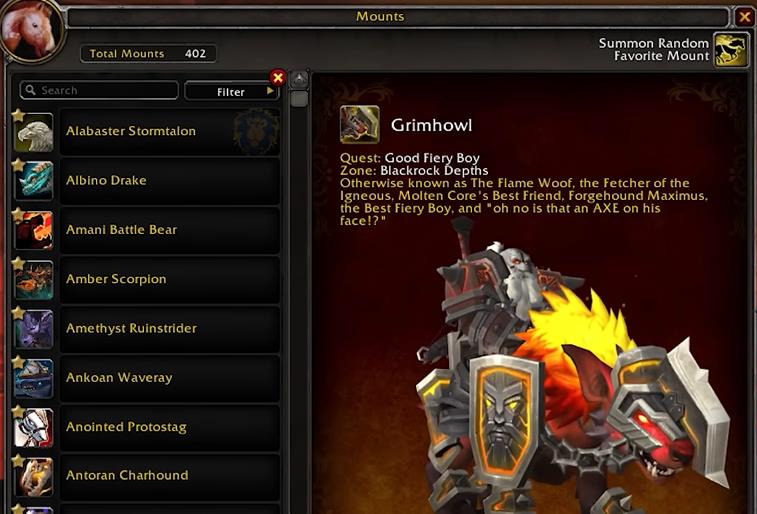Click the scroll up arrow of mount list

click(x=299, y=80)
